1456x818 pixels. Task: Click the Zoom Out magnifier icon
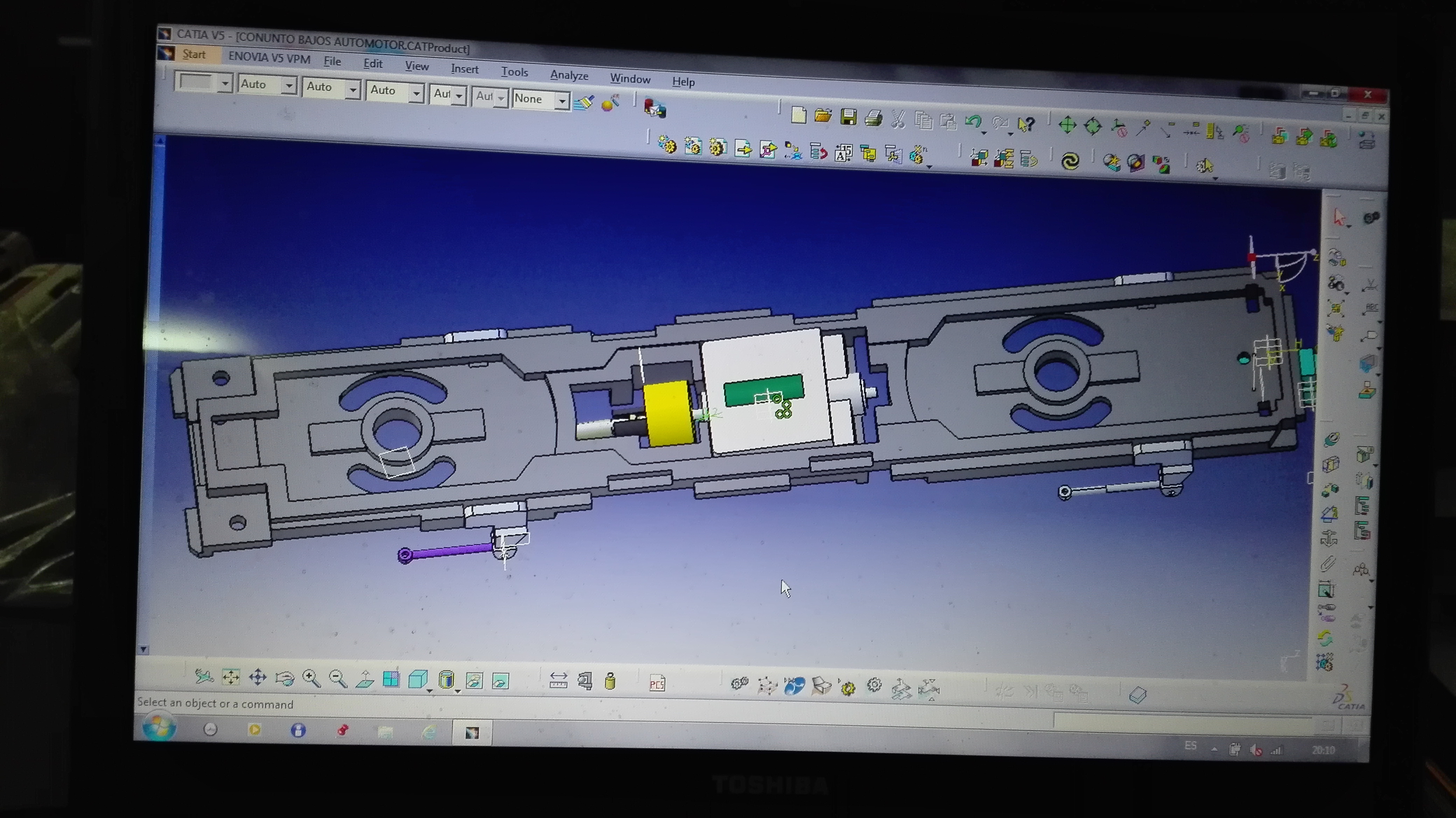[x=338, y=679]
